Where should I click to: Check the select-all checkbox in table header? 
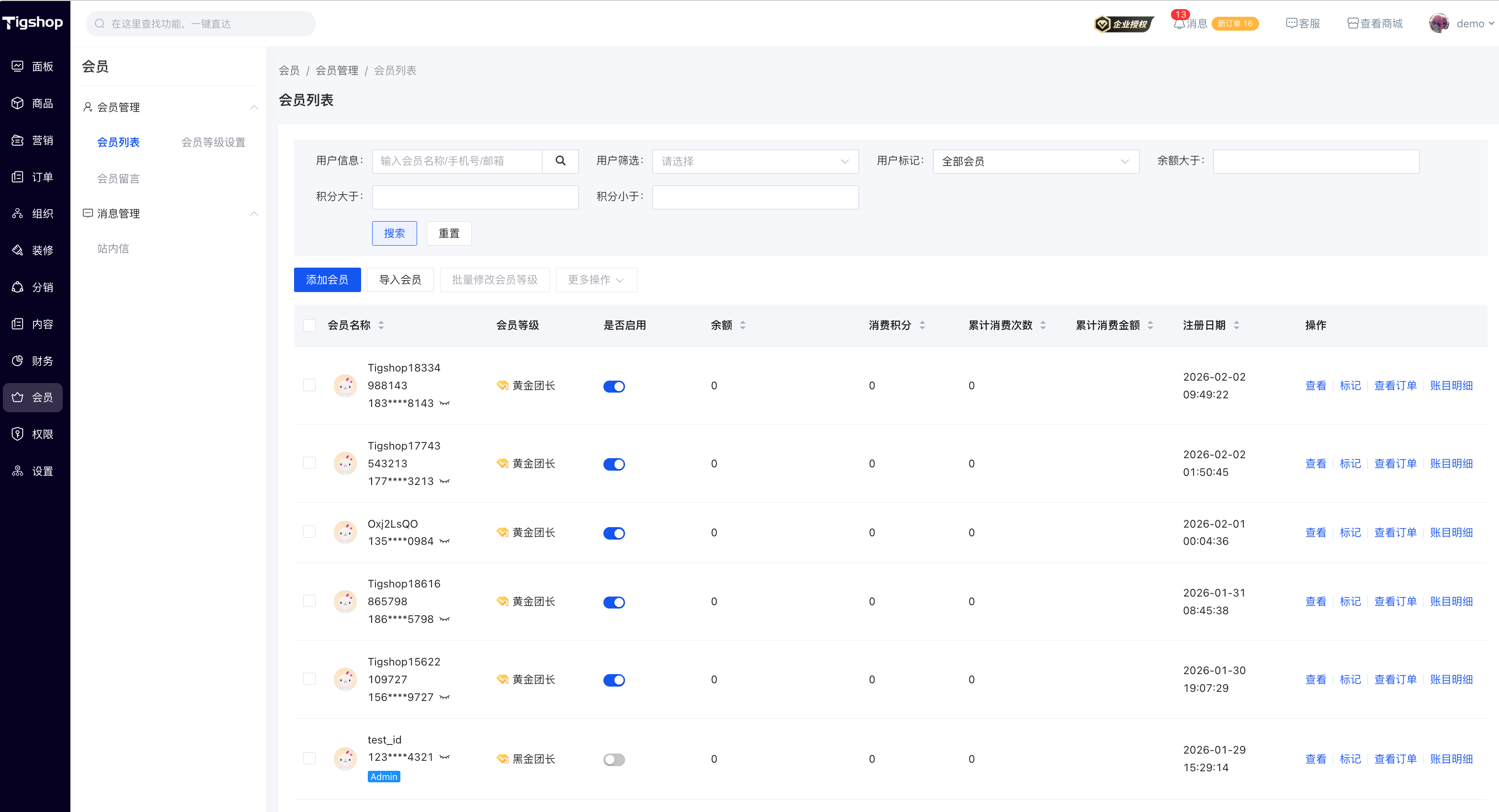(x=309, y=325)
